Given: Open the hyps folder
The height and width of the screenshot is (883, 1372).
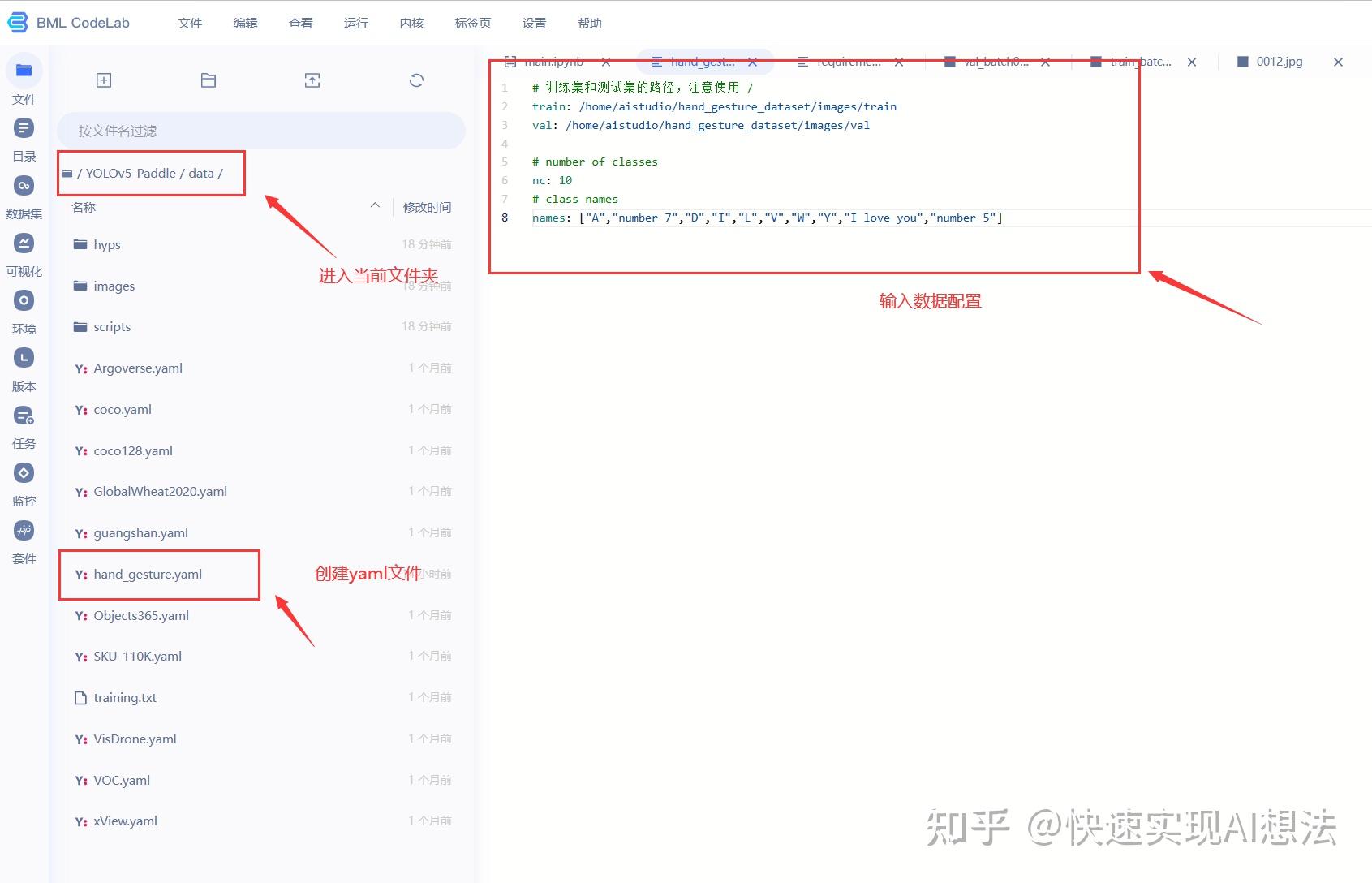Looking at the screenshot, I should pos(107,243).
